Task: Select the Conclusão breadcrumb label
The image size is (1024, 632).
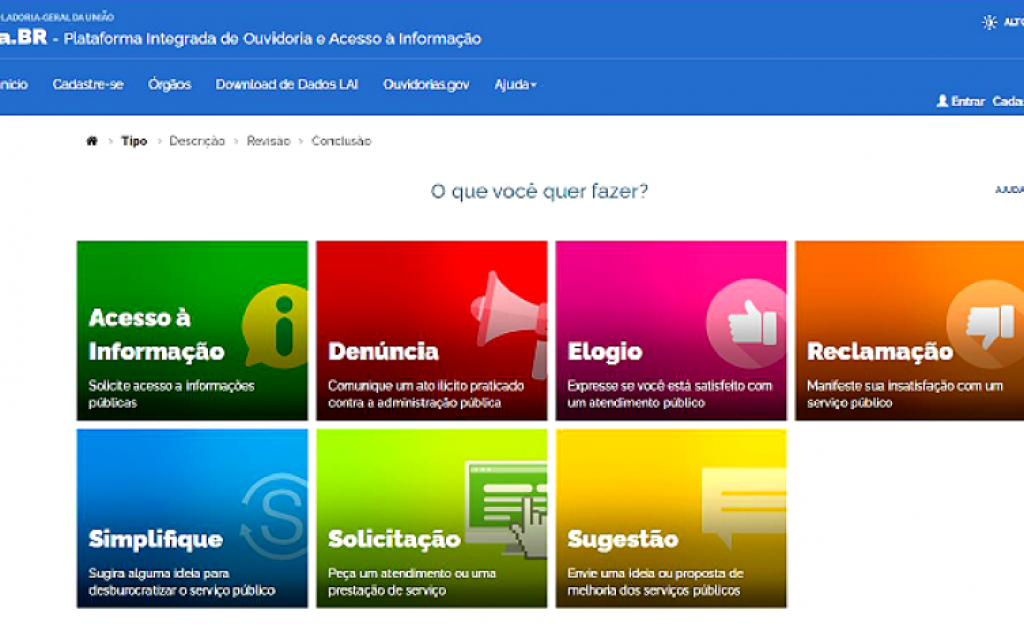Action: point(340,141)
